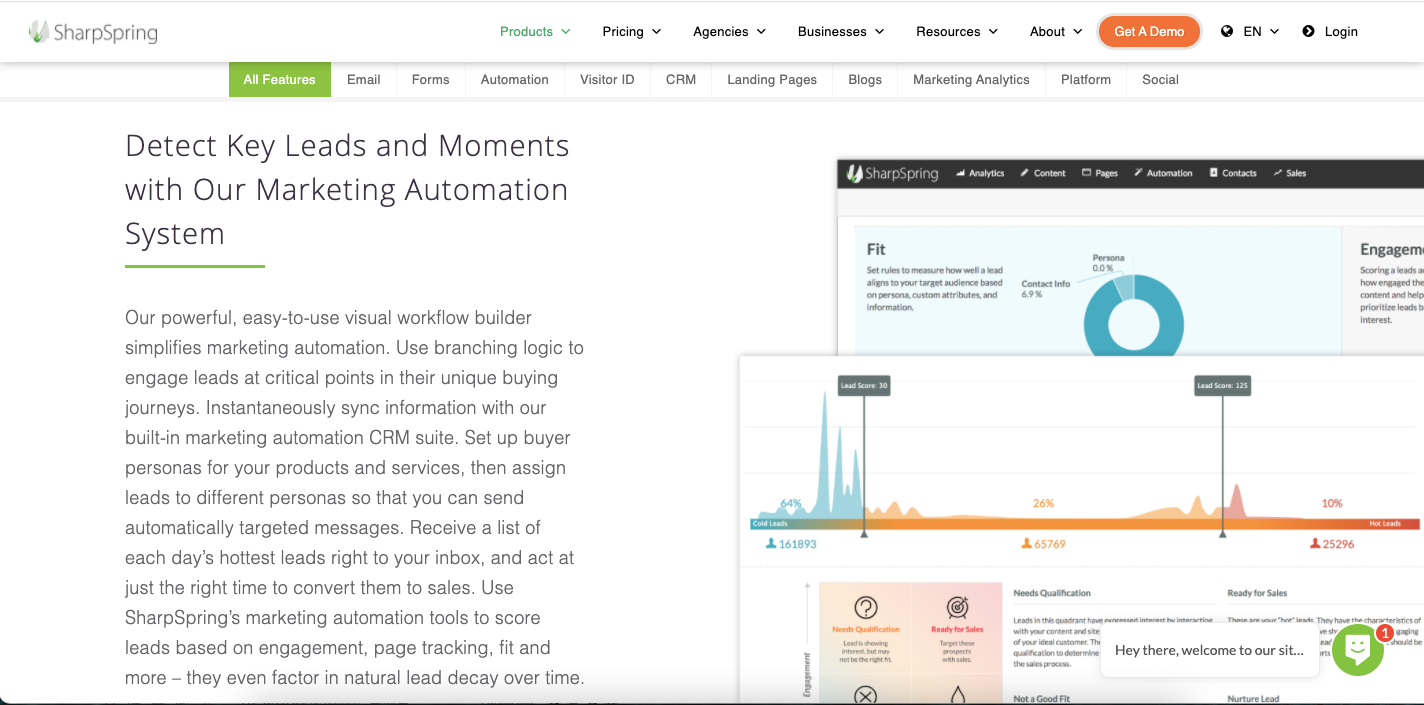Switch to the Blogs tab
1424x705 pixels.
(865, 80)
